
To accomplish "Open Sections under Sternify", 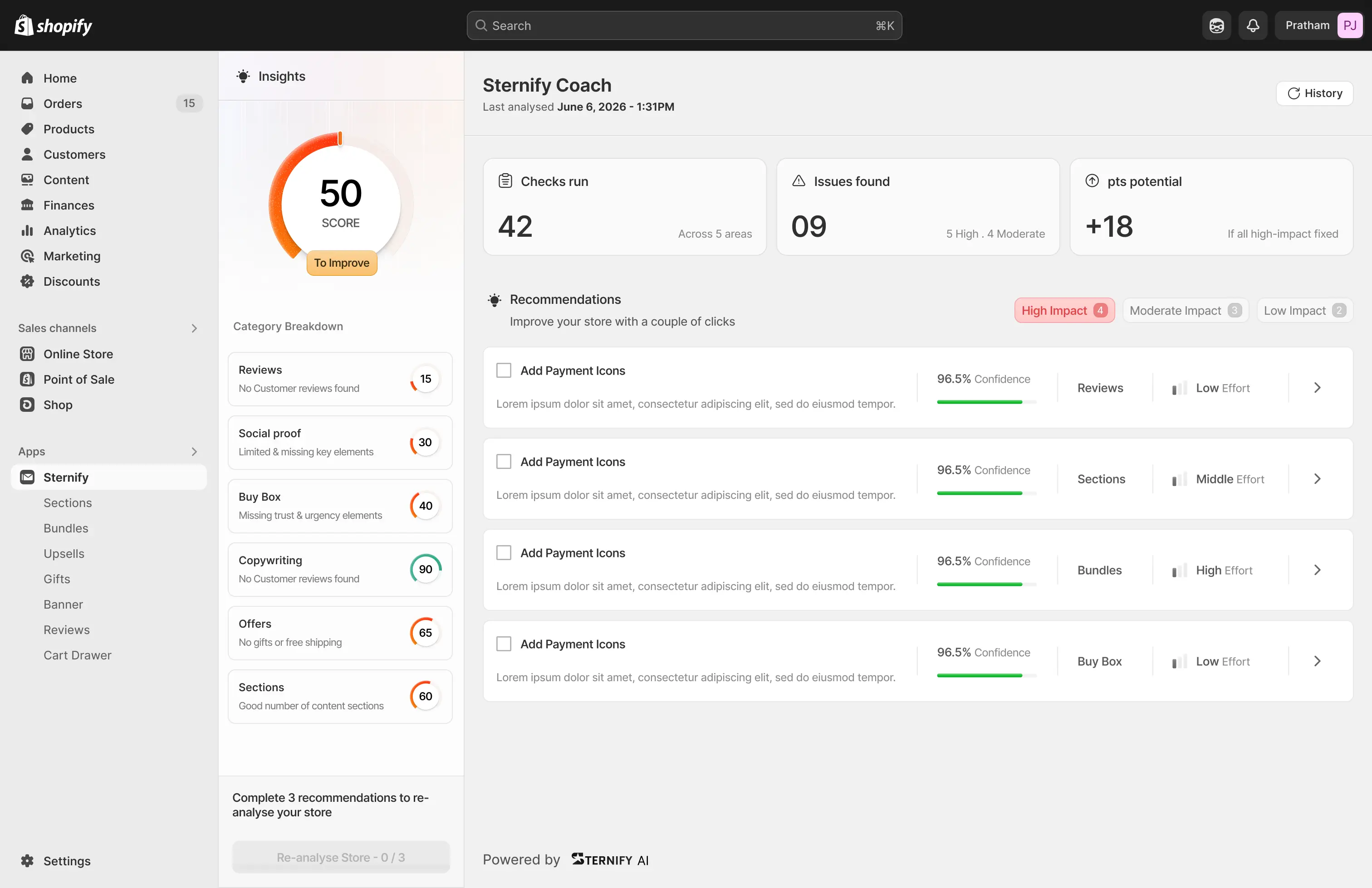I will pyautogui.click(x=68, y=503).
